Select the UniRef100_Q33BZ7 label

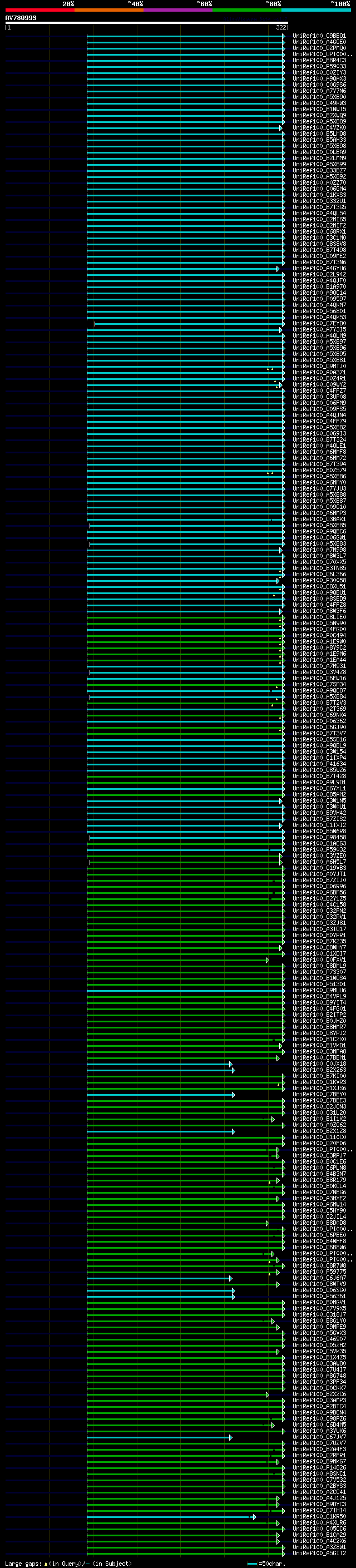(x=319, y=170)
